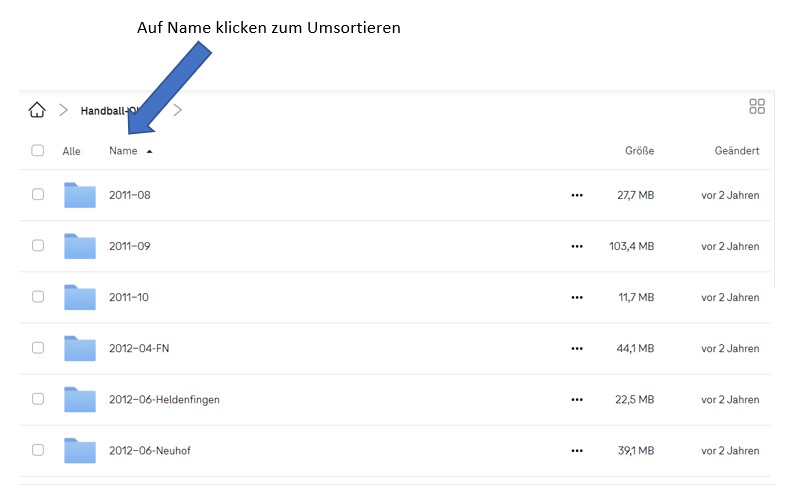Screen dimensions: 795x502
Task: Open the 2012-06-Heldenfingen folder name
Action: (164, 400)
